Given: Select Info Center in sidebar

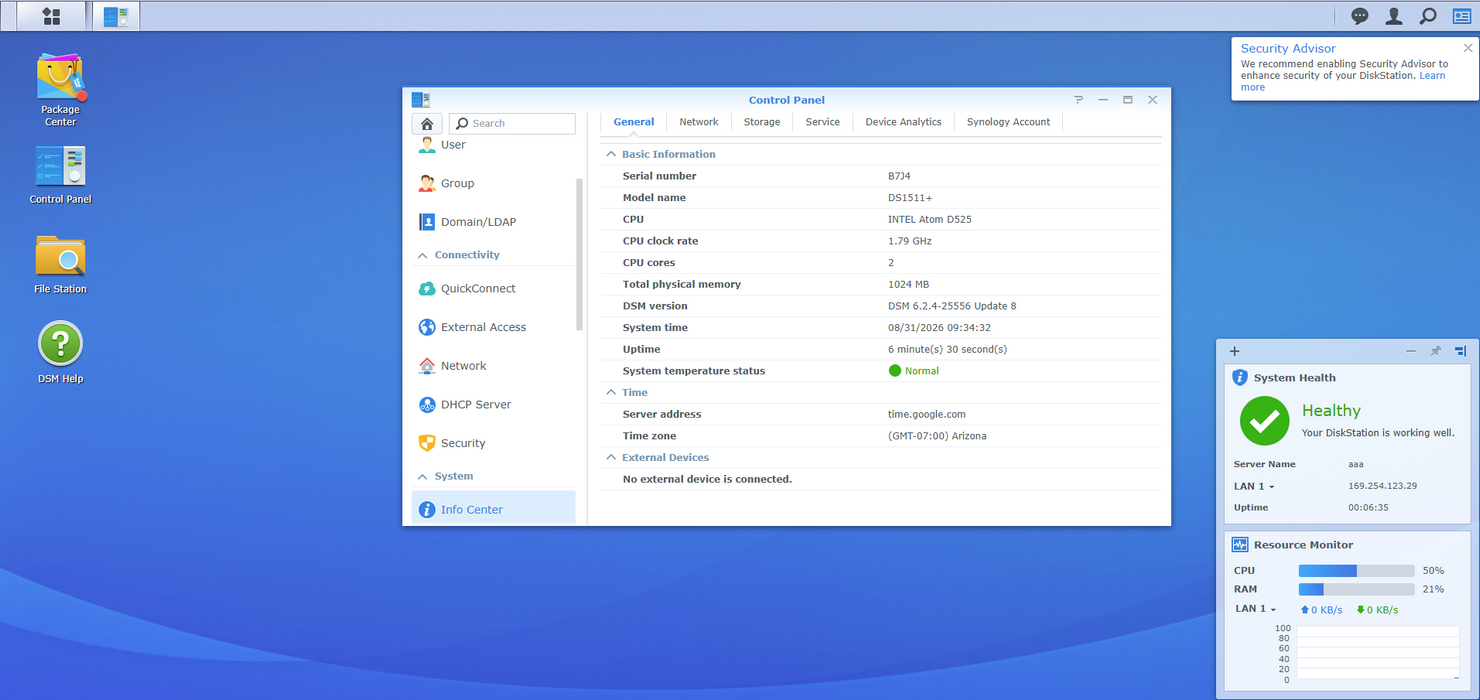Looking at the screenshot, I should 494,509.
